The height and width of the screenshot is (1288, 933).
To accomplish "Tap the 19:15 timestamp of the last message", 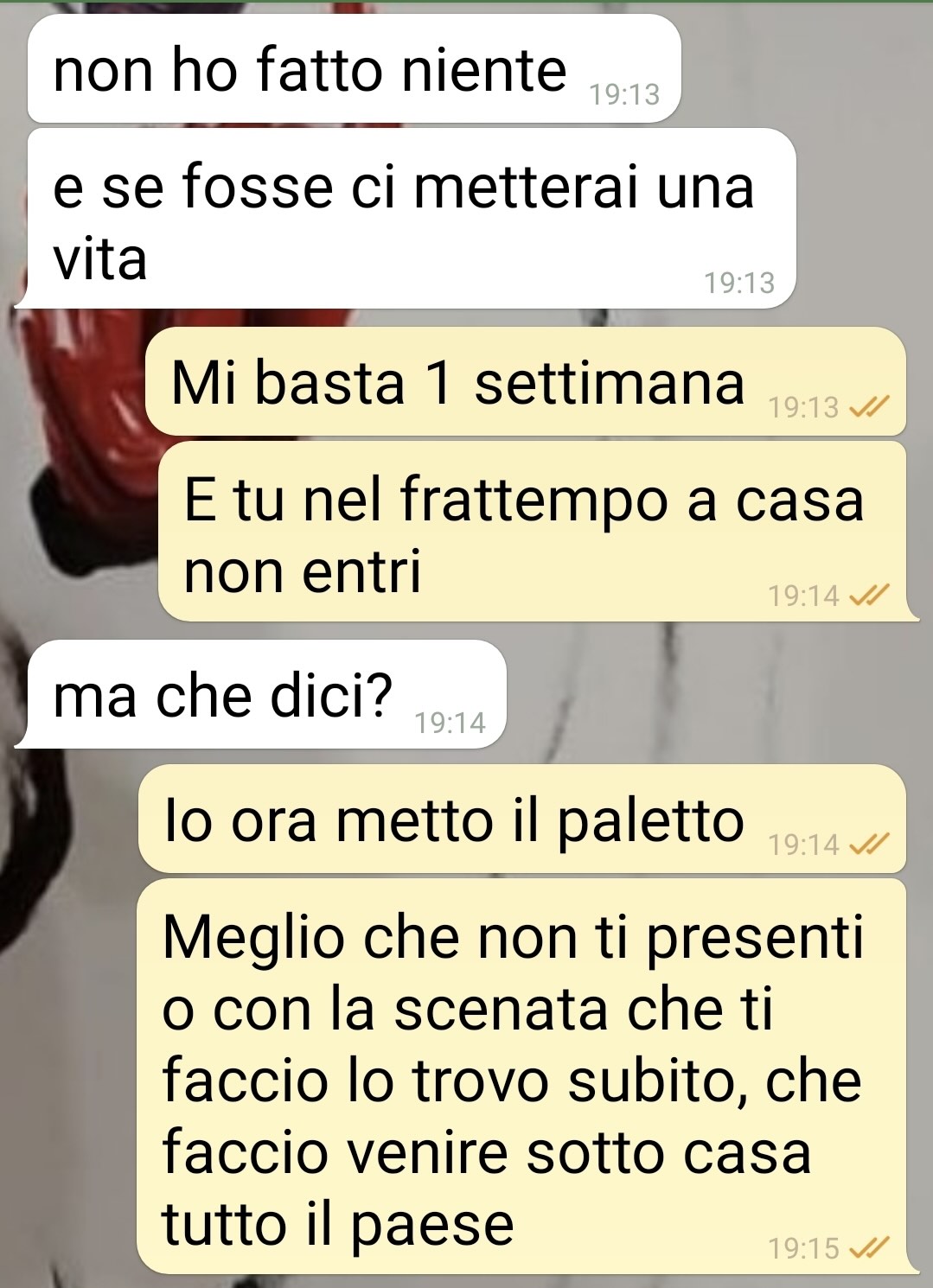I will click(x=803, y=1248).
